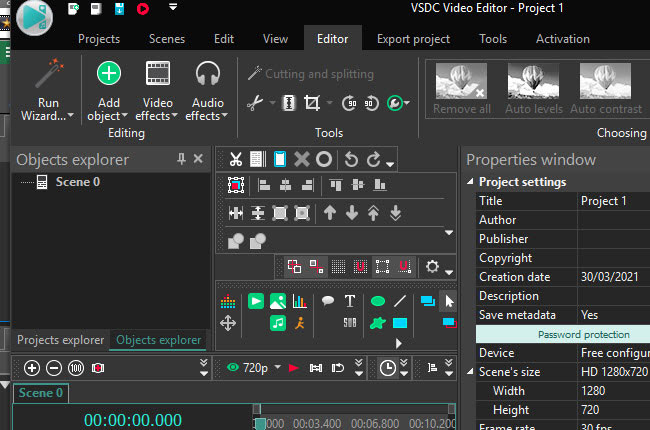Viewport: 650px width, 430px height.
Task: Open the Export project tab
Action: pyautogui.click(x=413, y=39)
